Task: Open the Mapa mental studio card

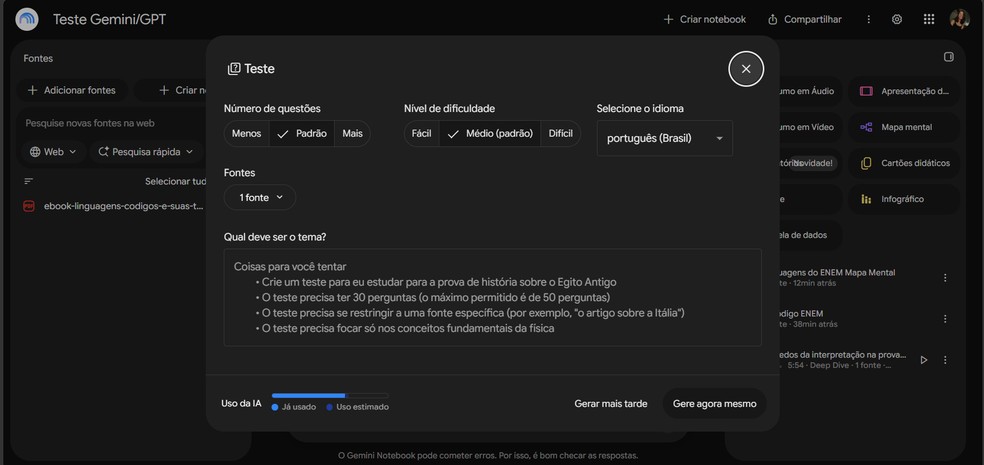Action: click(x=904, y=127)
